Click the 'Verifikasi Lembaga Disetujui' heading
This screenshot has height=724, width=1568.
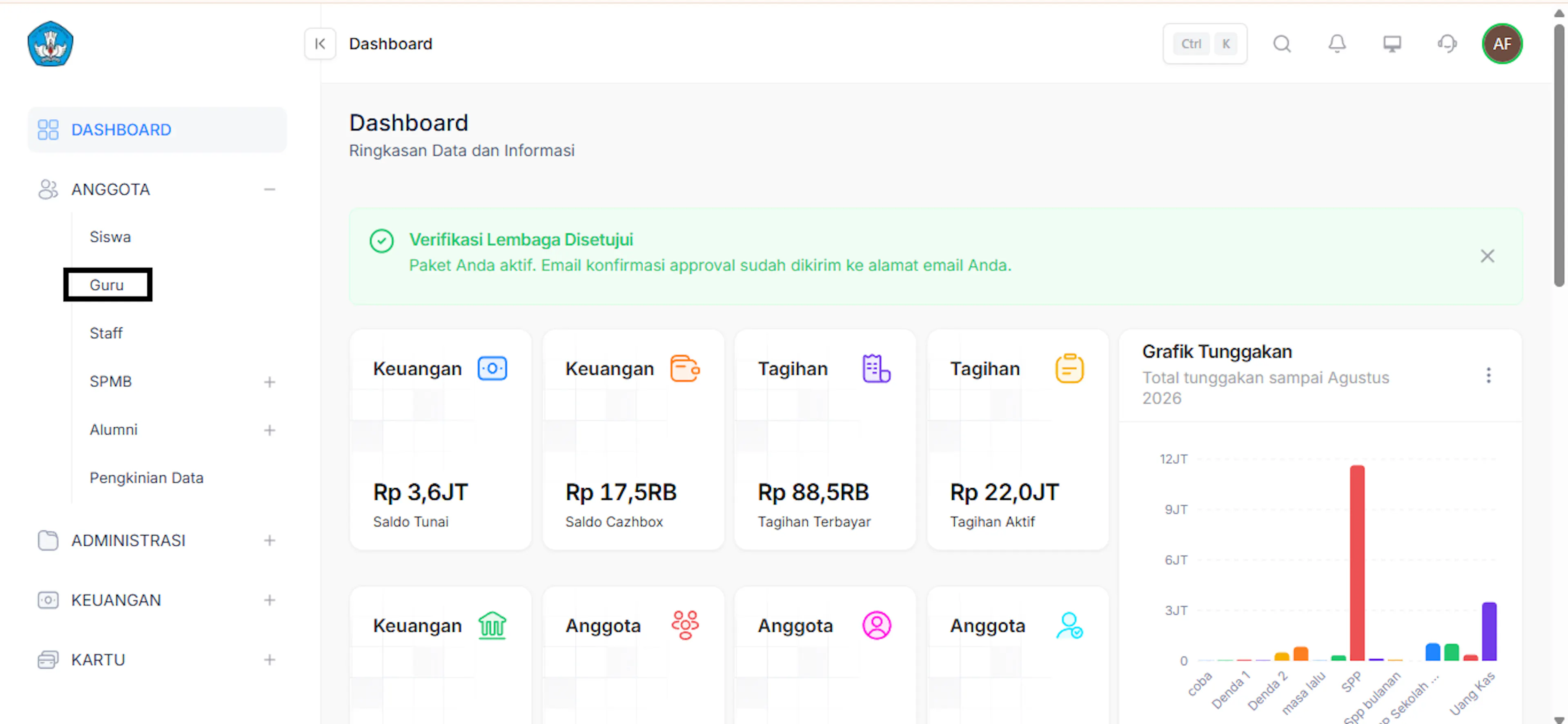point(521,240)
